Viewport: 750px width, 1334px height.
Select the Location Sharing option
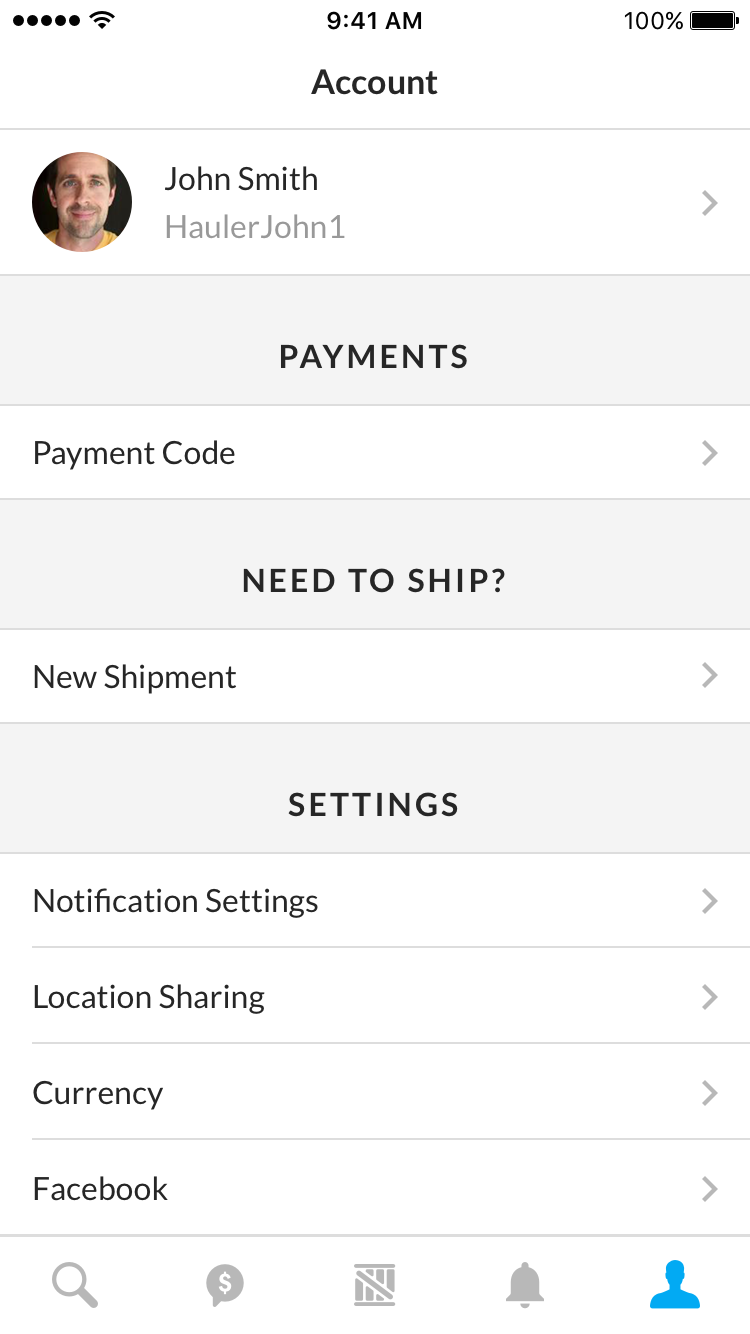coord(149,997)
